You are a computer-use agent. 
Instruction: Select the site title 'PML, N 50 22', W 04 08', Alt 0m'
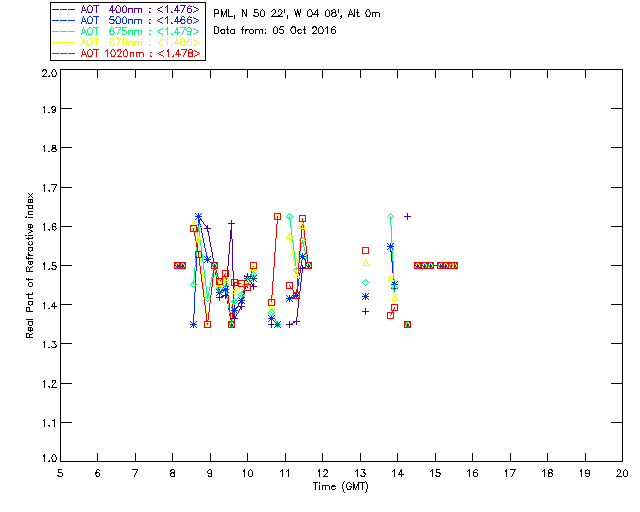(x=297, y=13)
